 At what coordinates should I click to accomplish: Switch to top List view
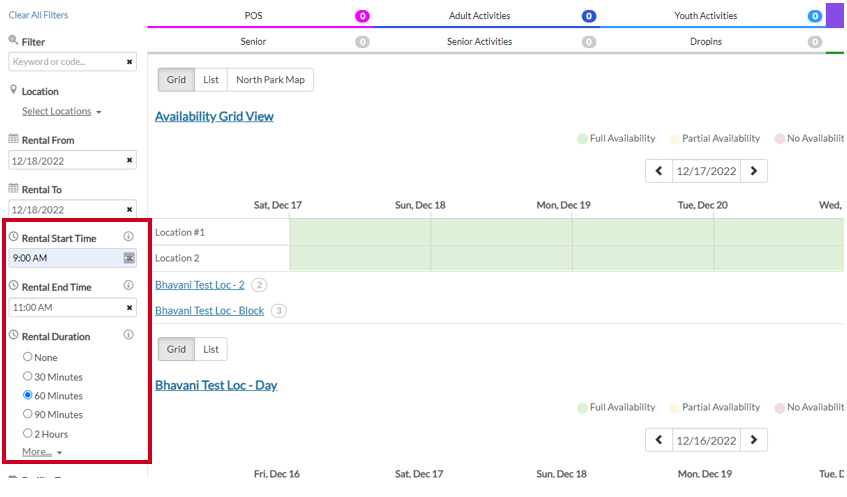click(211, 80)
